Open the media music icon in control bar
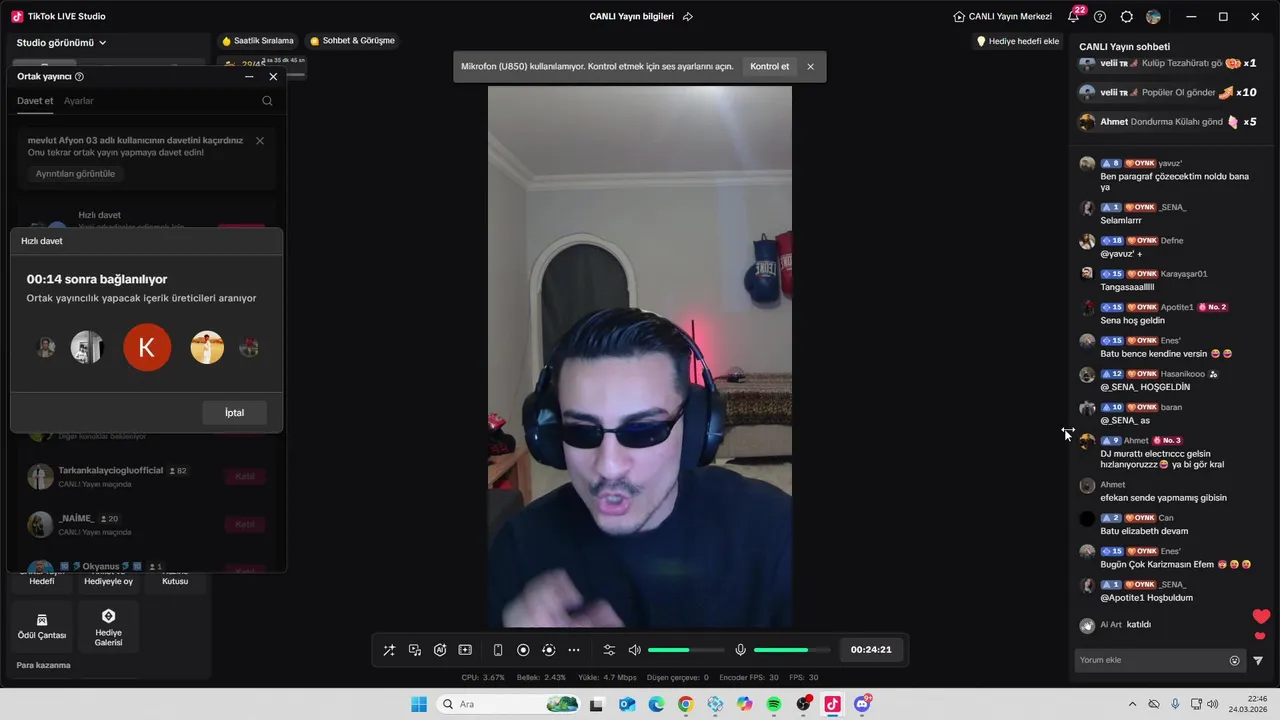1280x720 pixels. point(415,650)
